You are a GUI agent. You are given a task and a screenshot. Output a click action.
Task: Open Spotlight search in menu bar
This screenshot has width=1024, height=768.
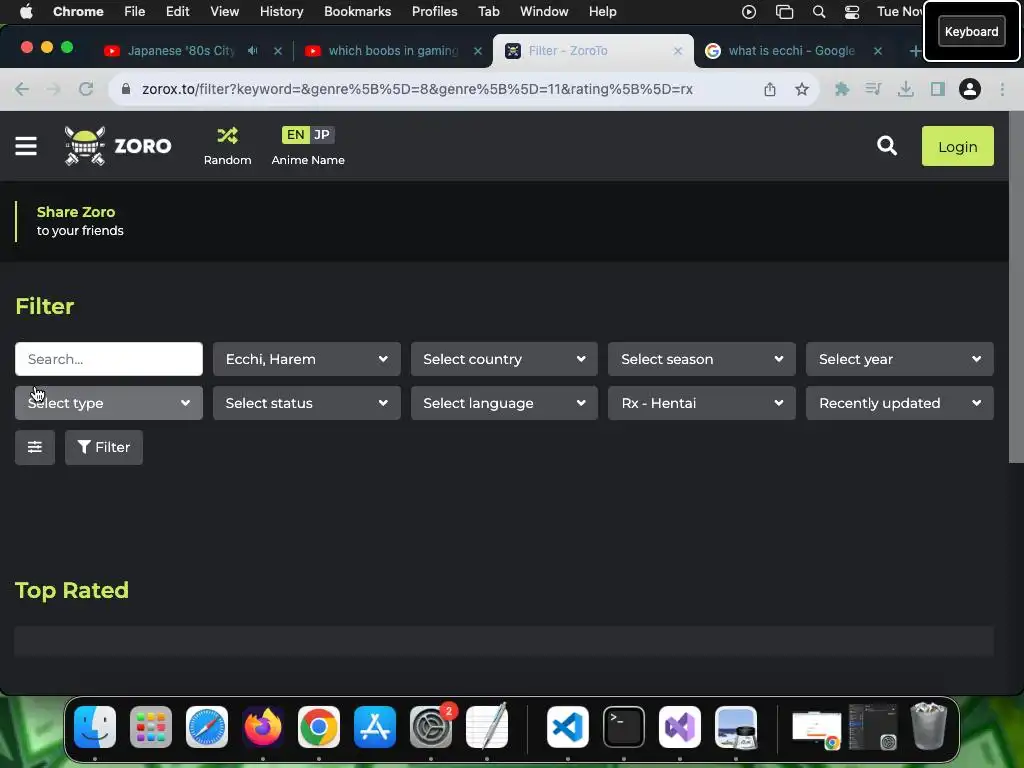point(818,12)
